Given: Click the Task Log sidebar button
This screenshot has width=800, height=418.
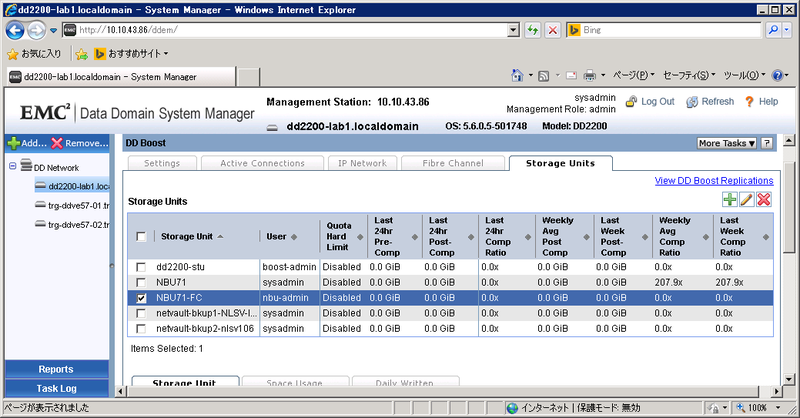Looking at the screenshot, I should [56, 388].
